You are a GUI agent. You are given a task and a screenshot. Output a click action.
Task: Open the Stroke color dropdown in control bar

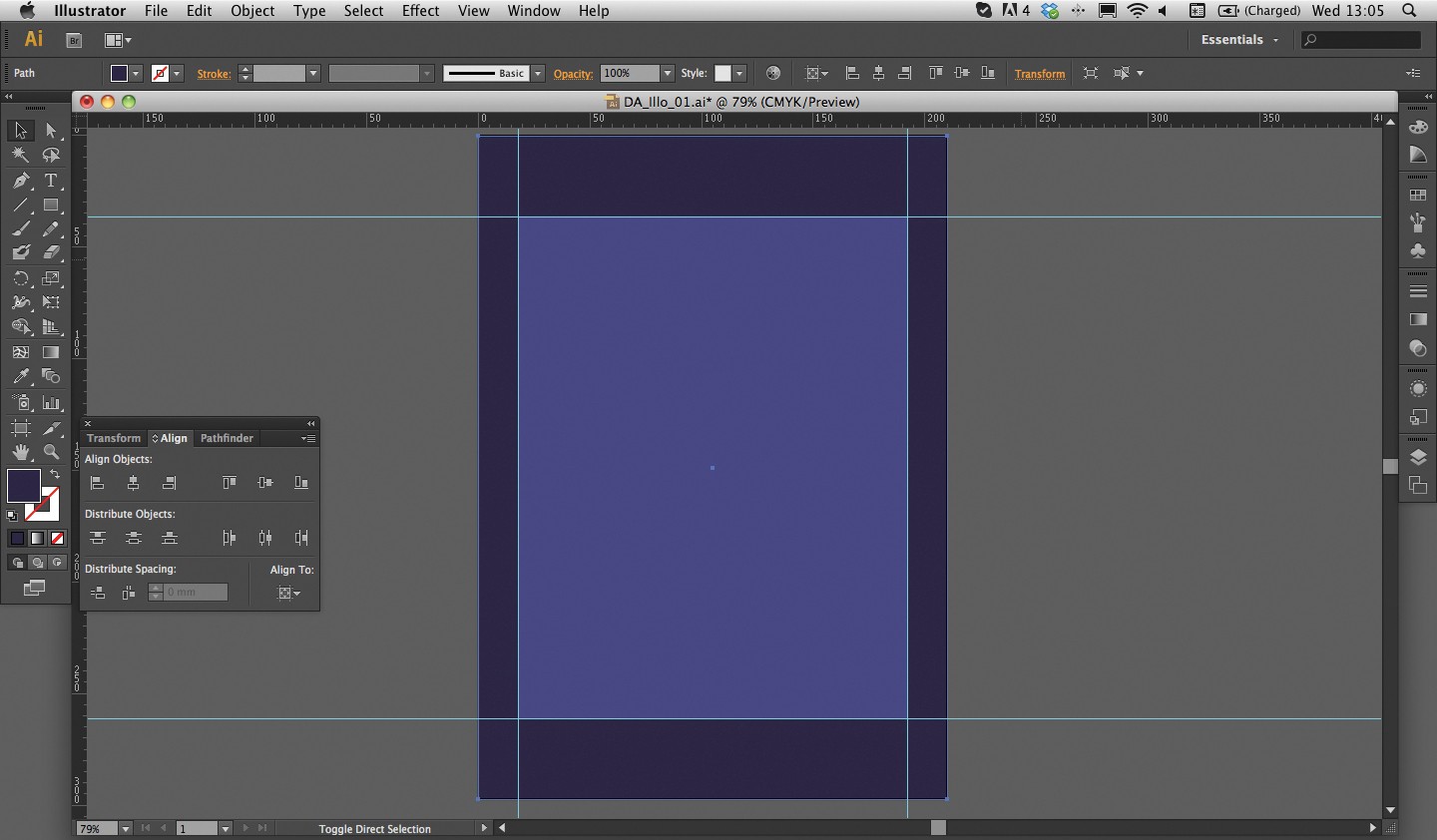pos(177,73)
